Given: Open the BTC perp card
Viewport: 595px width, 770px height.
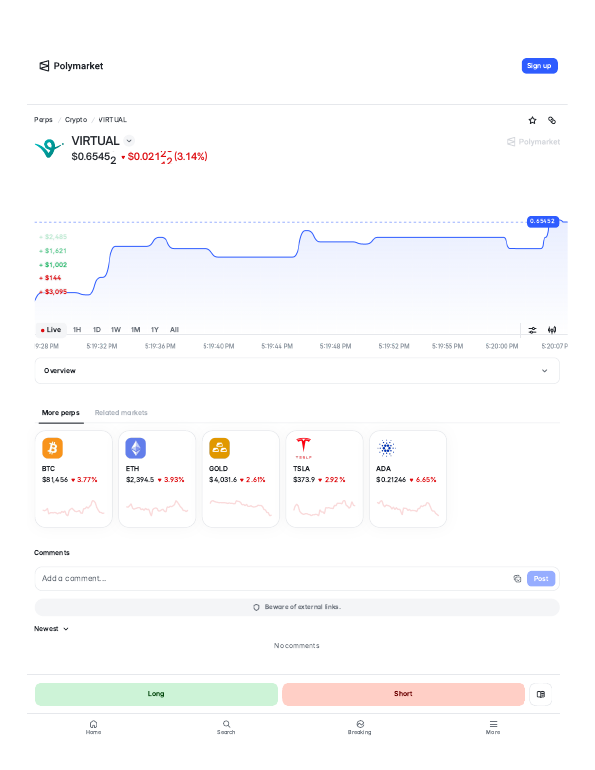Looking at the screenshot, I should click(74, 479).
